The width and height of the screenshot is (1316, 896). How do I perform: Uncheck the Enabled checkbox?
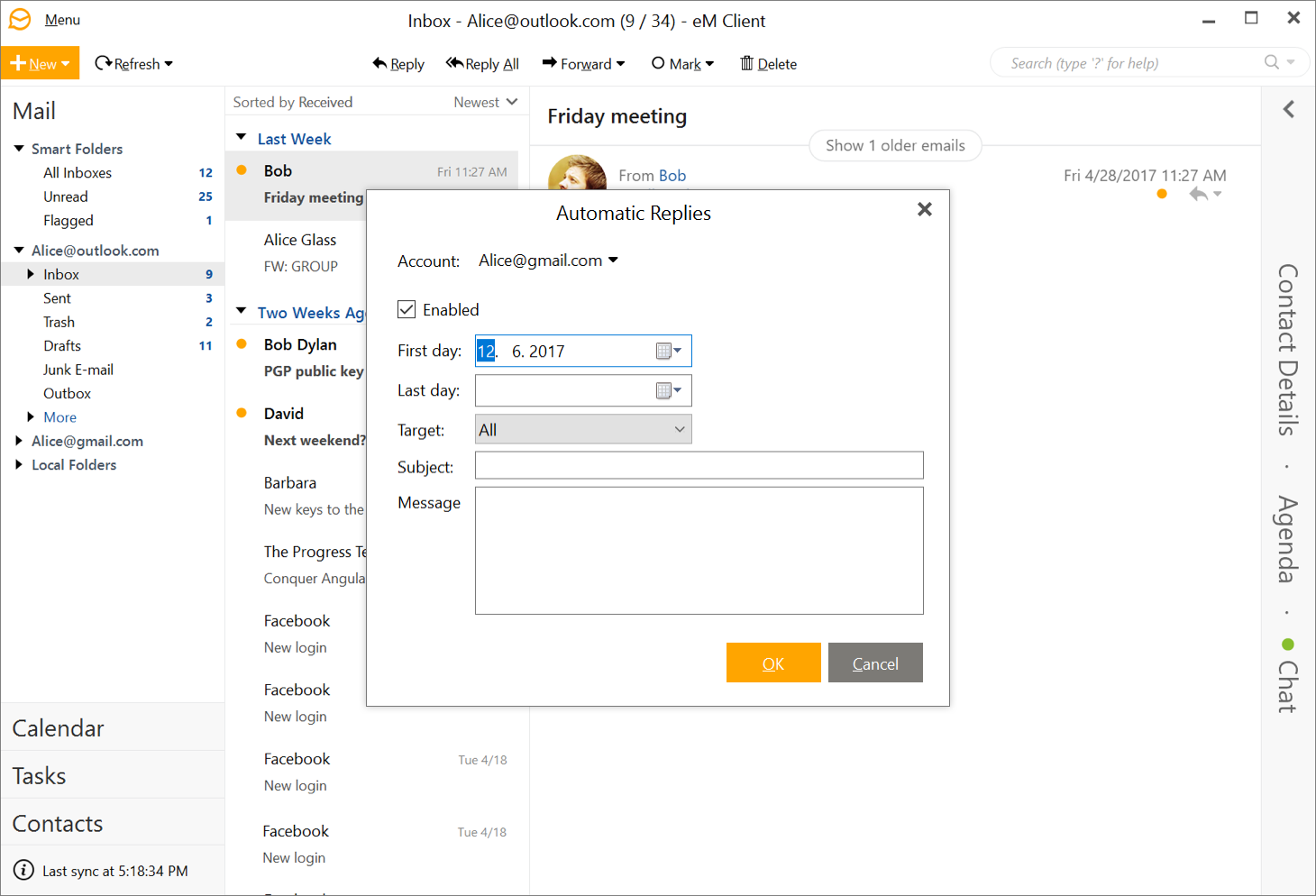[x=407, y=309]
